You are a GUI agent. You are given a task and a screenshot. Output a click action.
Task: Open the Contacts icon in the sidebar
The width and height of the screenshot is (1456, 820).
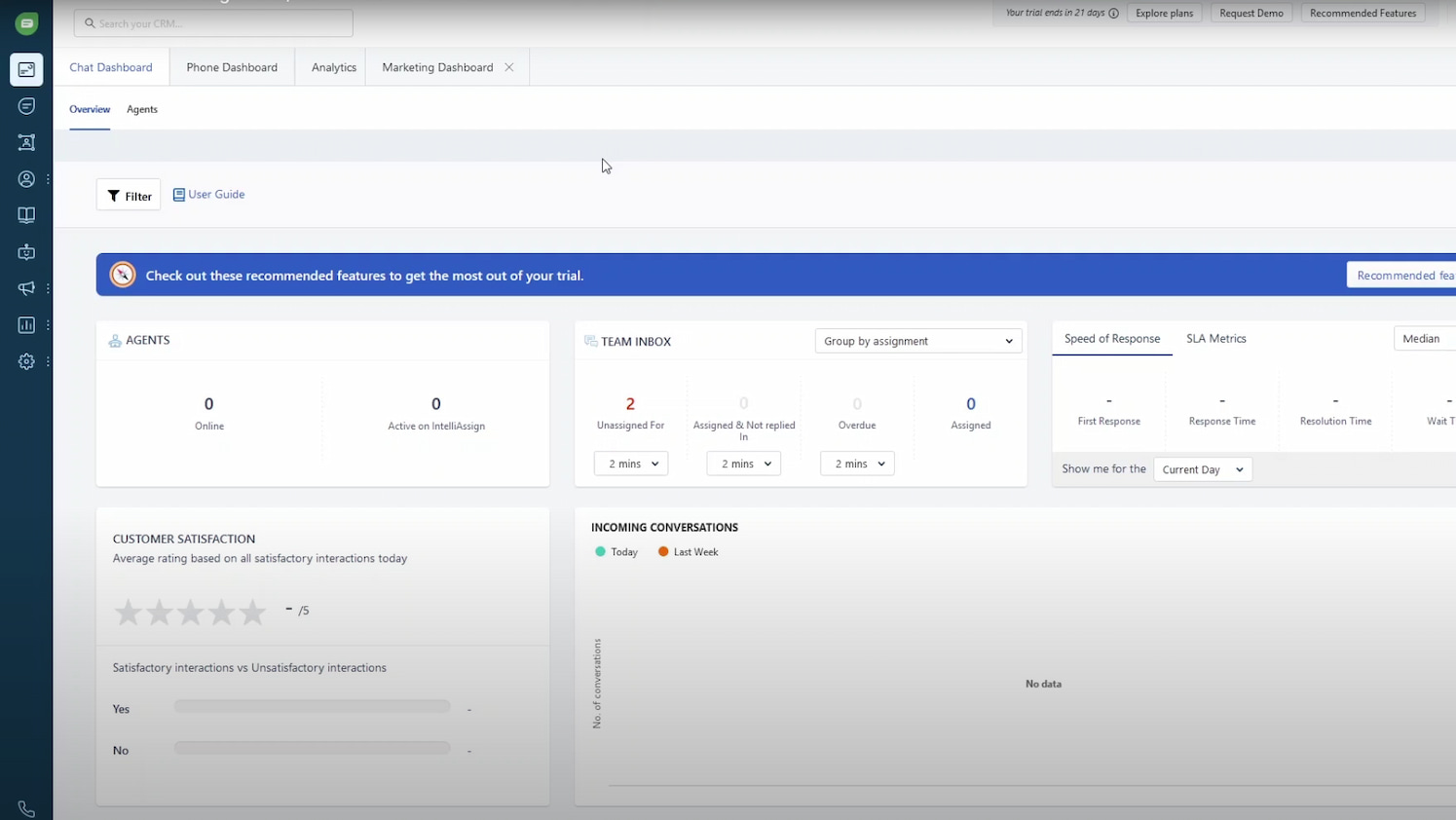(x=26, y=179)
